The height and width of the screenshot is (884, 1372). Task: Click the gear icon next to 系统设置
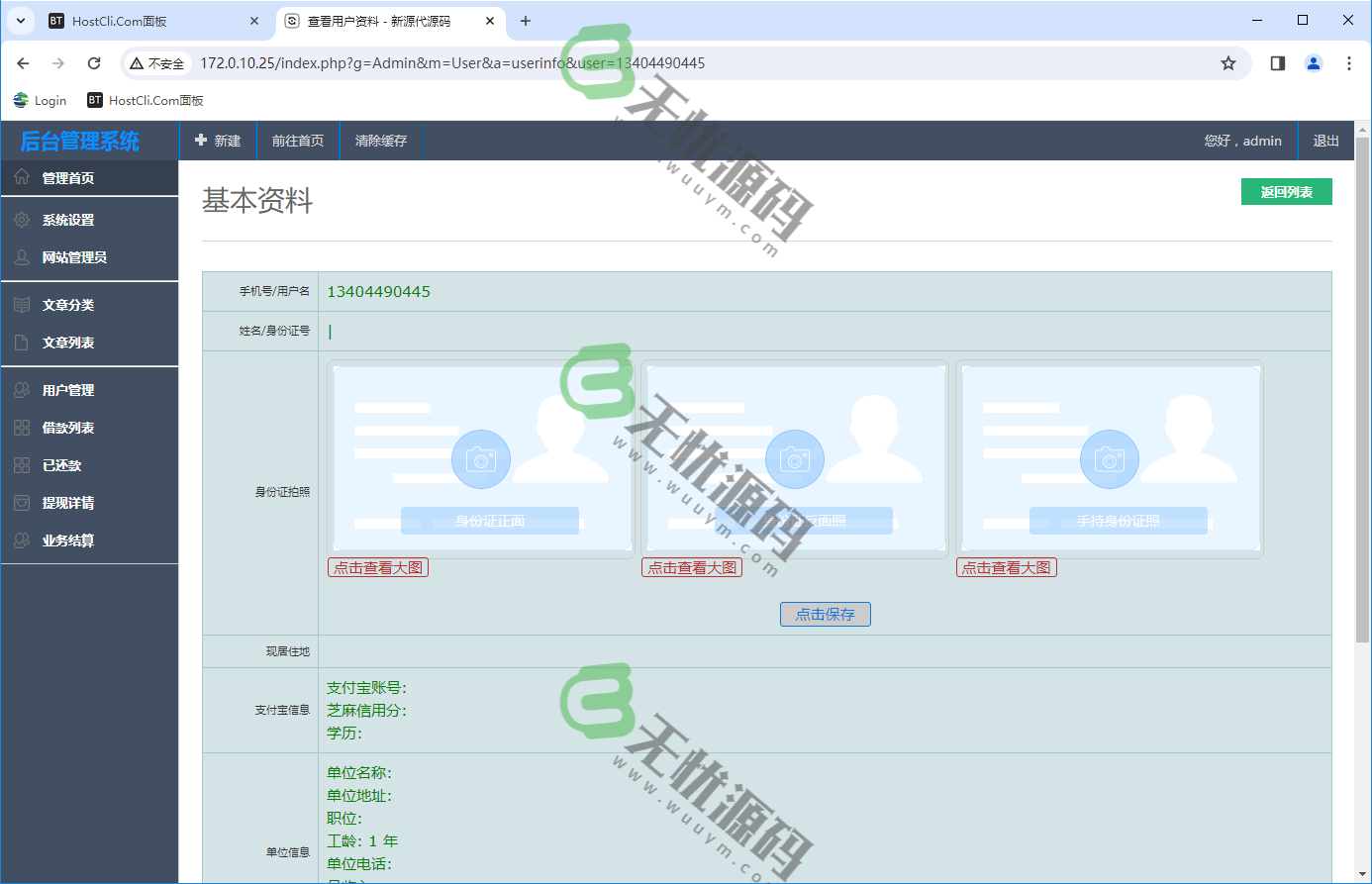22,220
